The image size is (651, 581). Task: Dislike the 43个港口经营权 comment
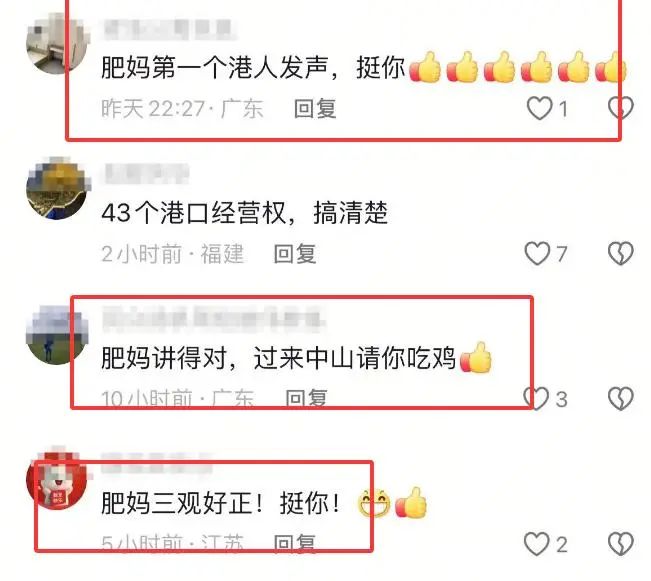(x=620, y=253)
